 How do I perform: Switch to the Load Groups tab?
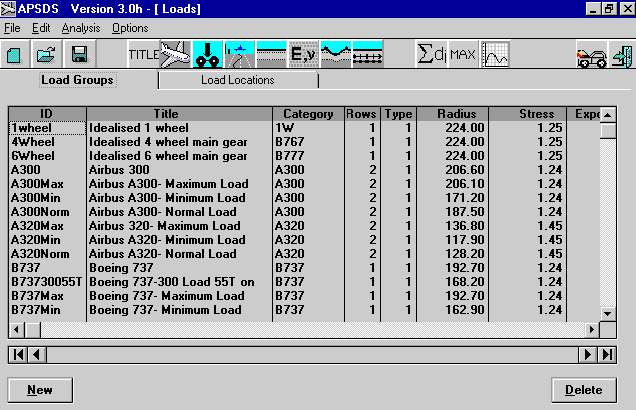(x=77, y=80)
